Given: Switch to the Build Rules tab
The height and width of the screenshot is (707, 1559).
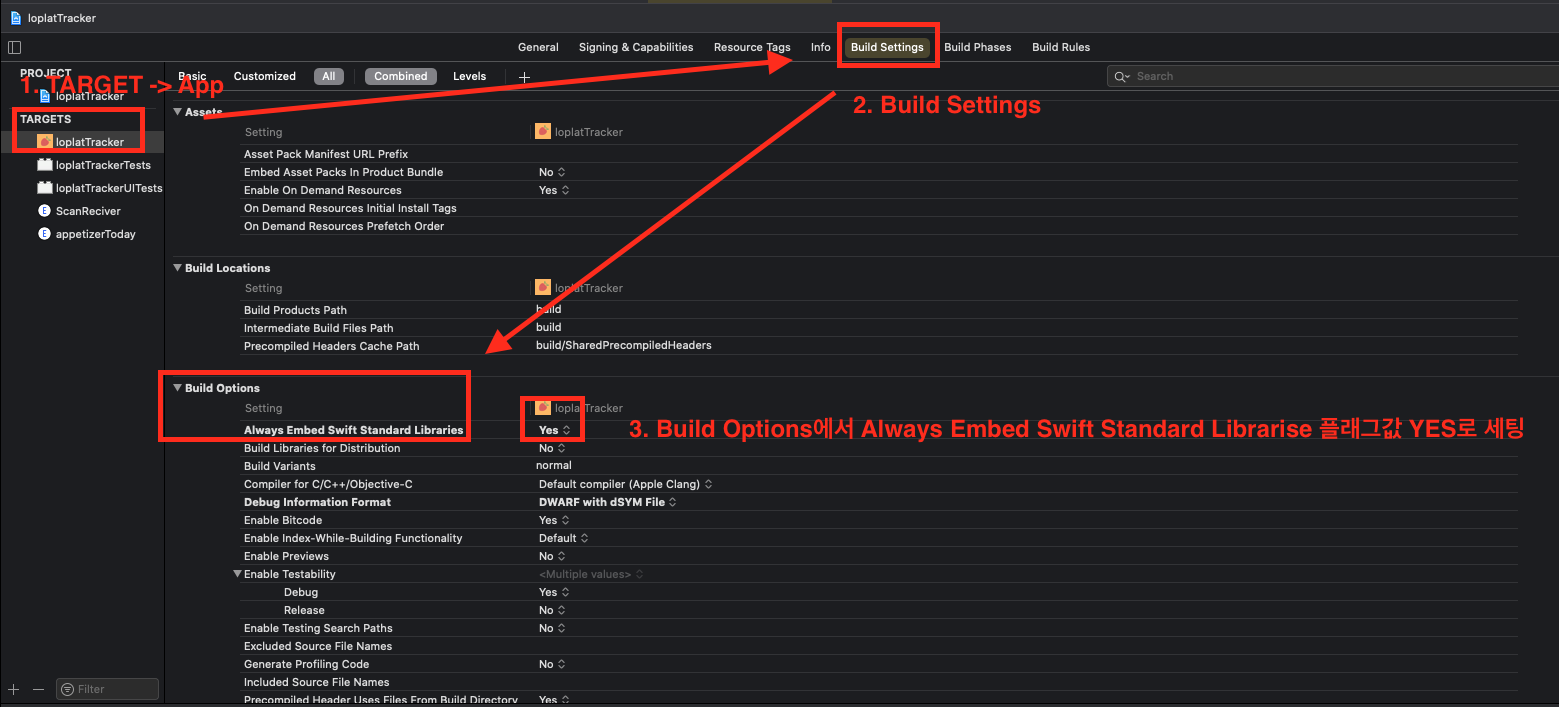Looking at the screenshot, I should (1061, 47).
